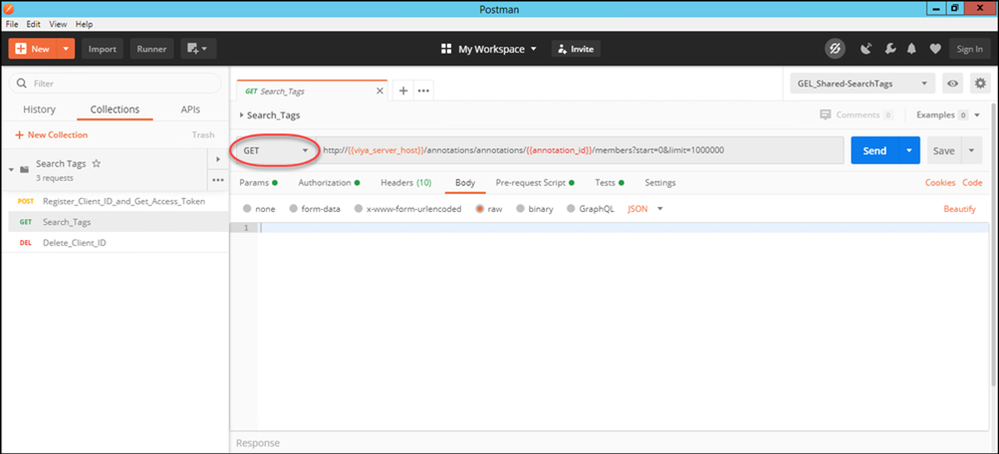Click the Invite button

(x=576, y=49)
